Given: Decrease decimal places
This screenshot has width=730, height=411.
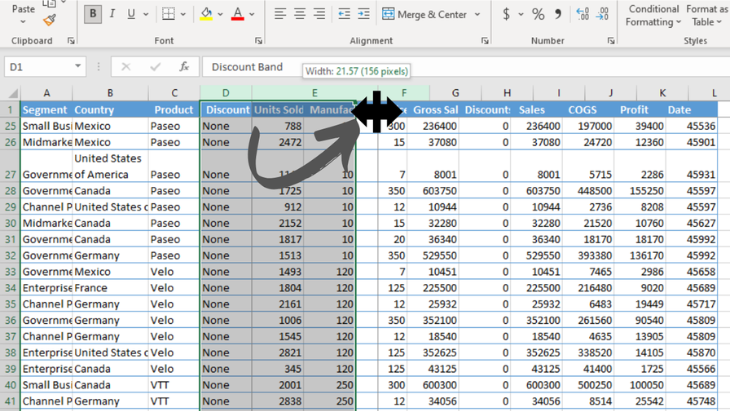Looking at the screenshot, I should click(602, 14).
